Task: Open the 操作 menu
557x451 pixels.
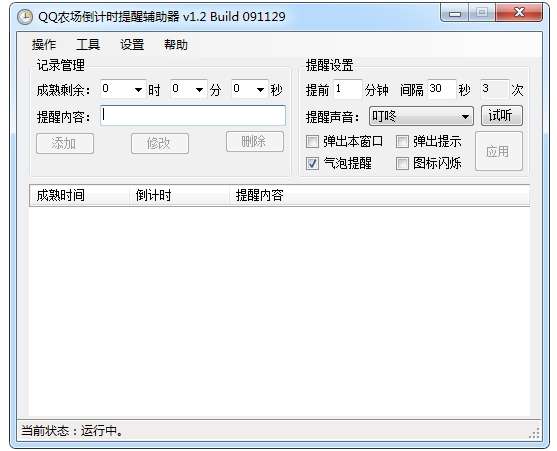Action: point(44,45)
